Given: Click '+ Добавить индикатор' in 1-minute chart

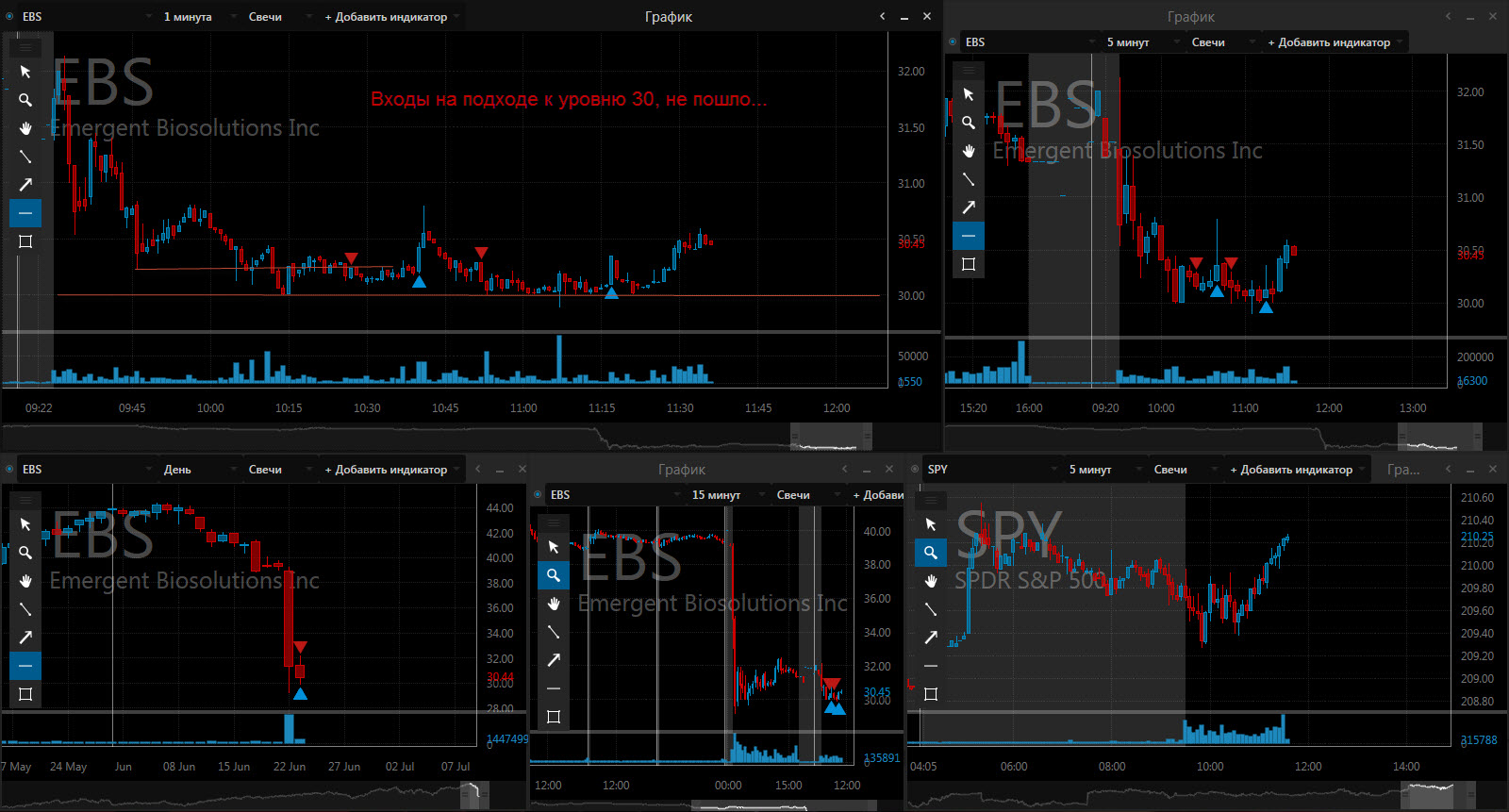Looking at the screenshot, I should (x=391, y=17).
